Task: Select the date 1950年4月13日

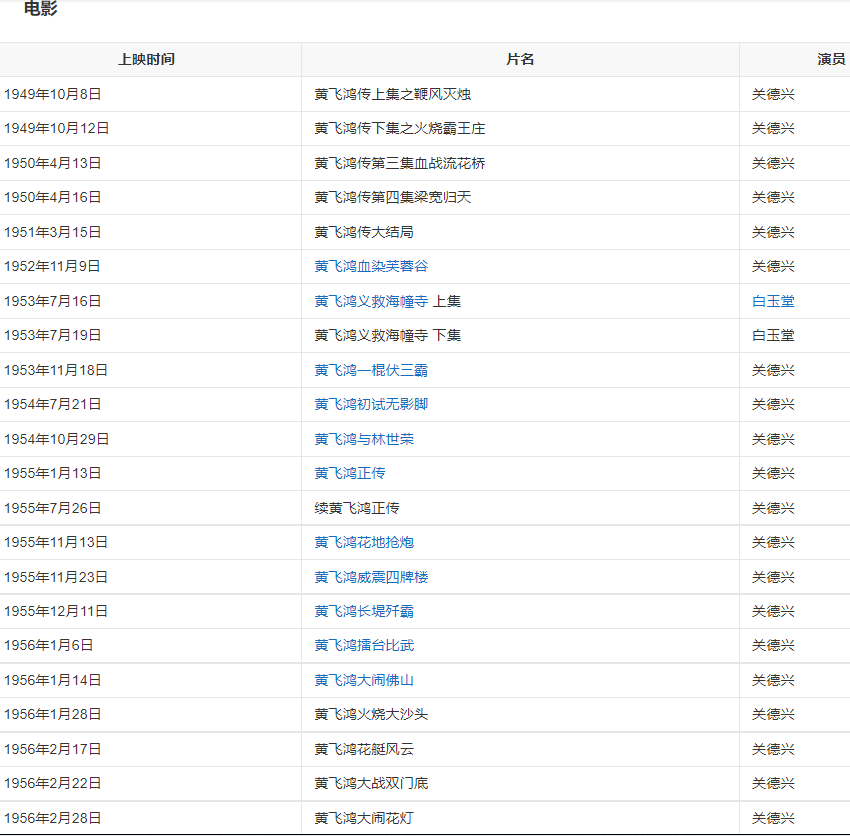Action: 53,163
